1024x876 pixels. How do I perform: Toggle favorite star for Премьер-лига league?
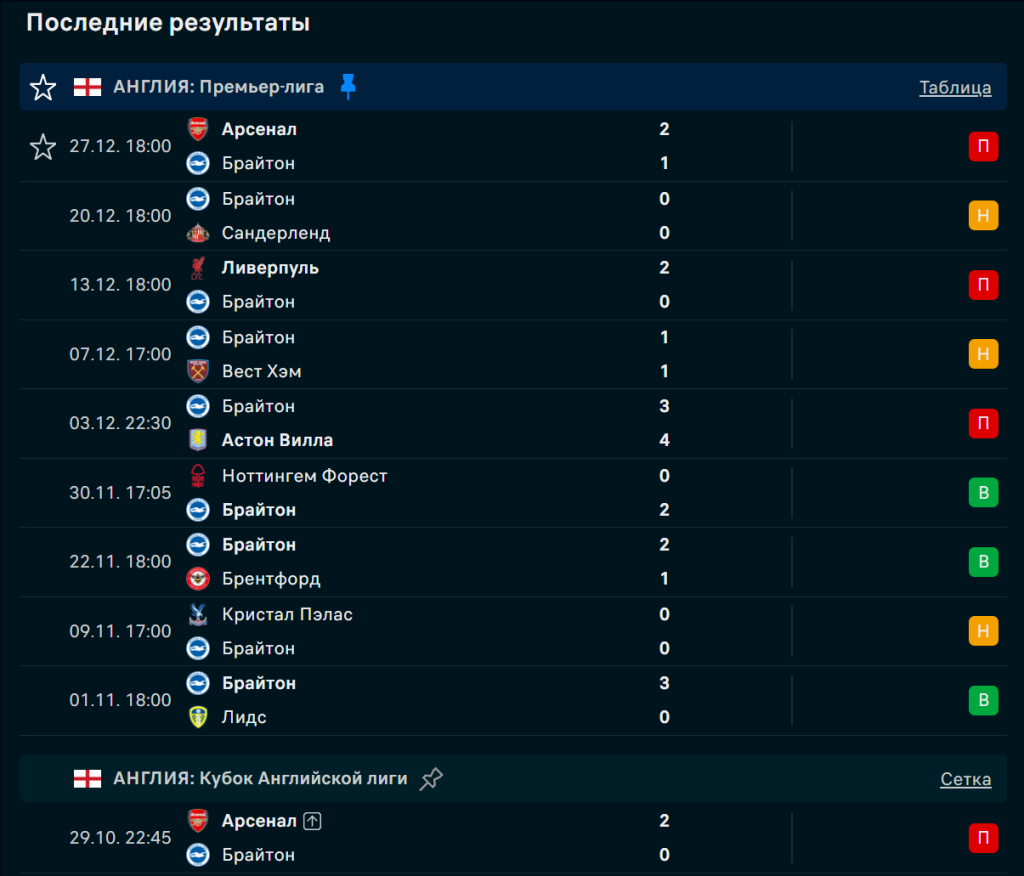pyautogui.click(x=43, y=88)
